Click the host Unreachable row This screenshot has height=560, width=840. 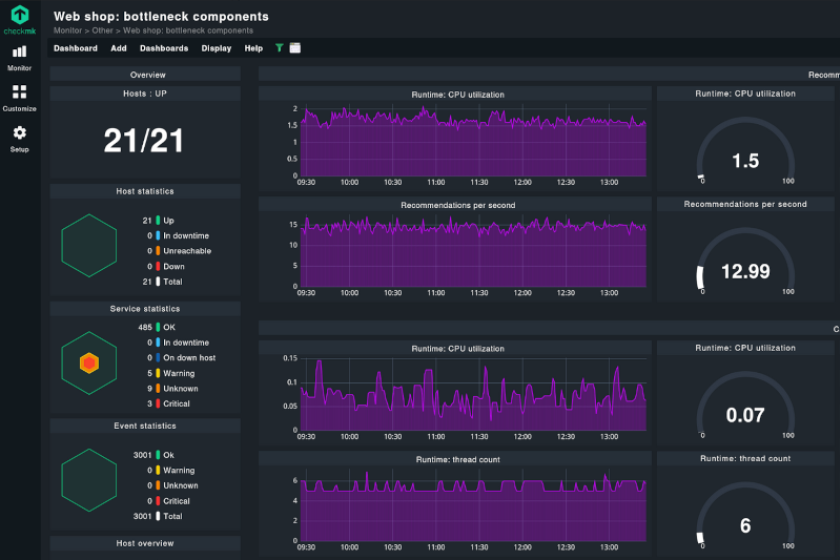tap(179, 251)
